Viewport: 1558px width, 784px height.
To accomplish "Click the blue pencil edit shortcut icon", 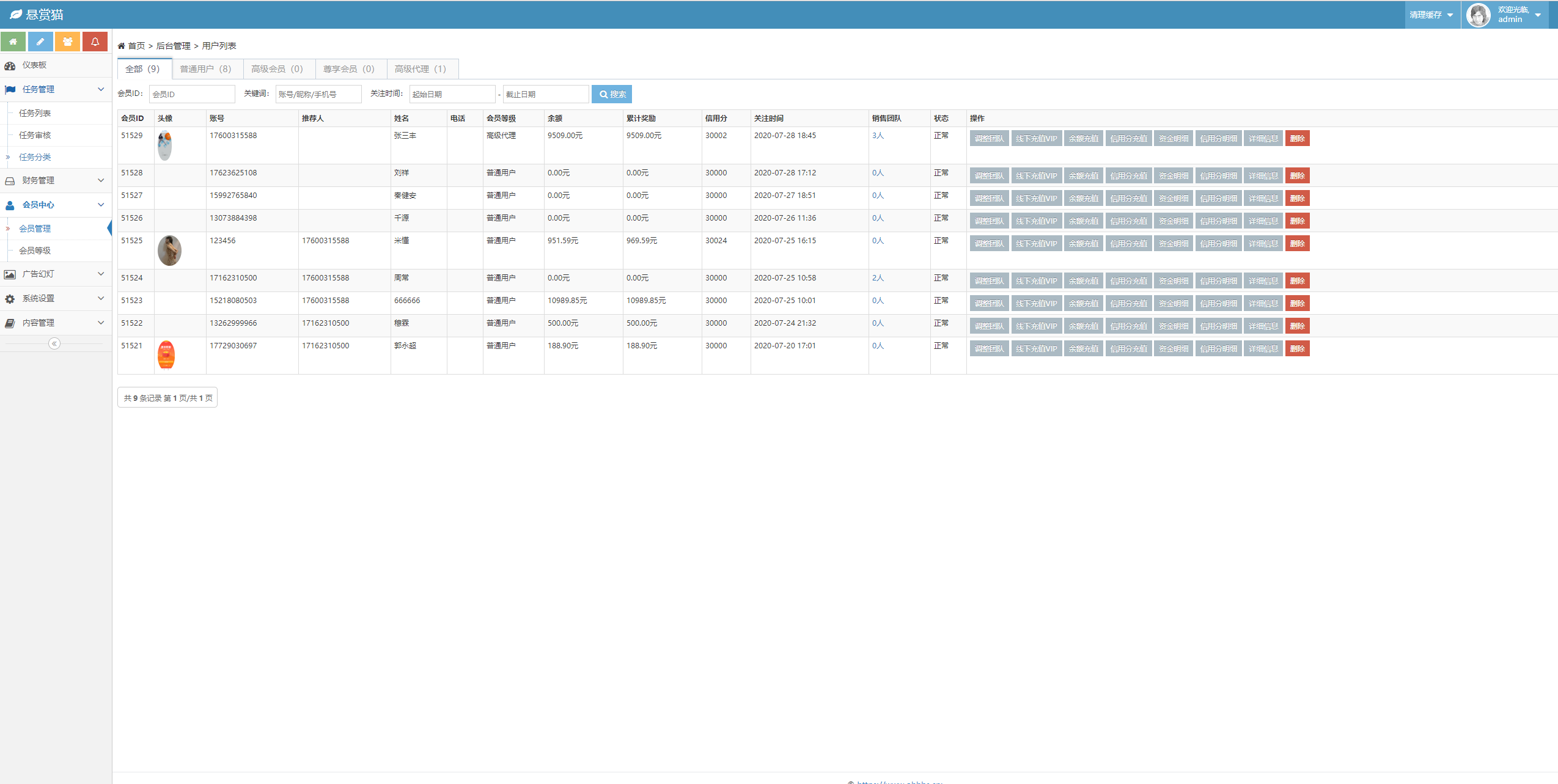I will [x=40, y=42].
